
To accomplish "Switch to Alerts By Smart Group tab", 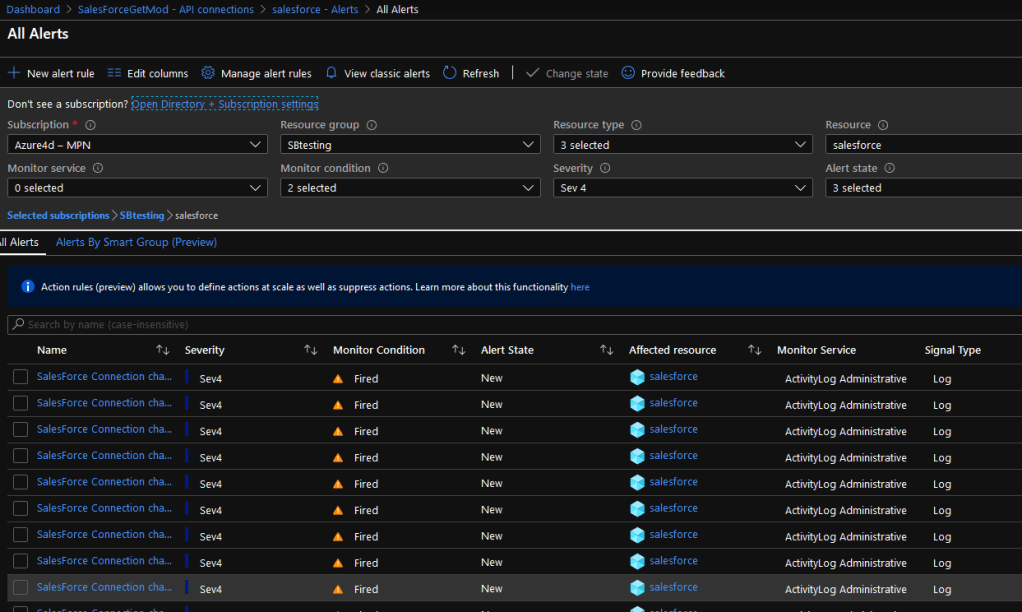I will coord(136,242).
